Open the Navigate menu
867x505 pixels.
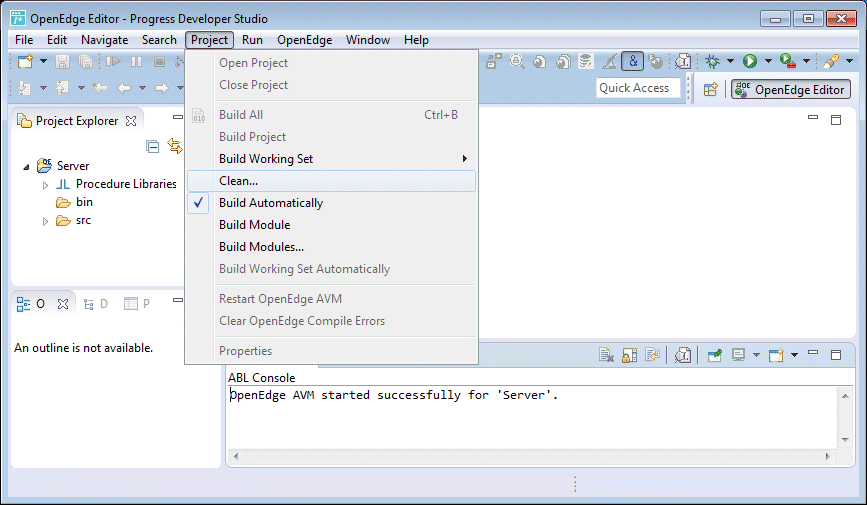click(x=105, y=40)
